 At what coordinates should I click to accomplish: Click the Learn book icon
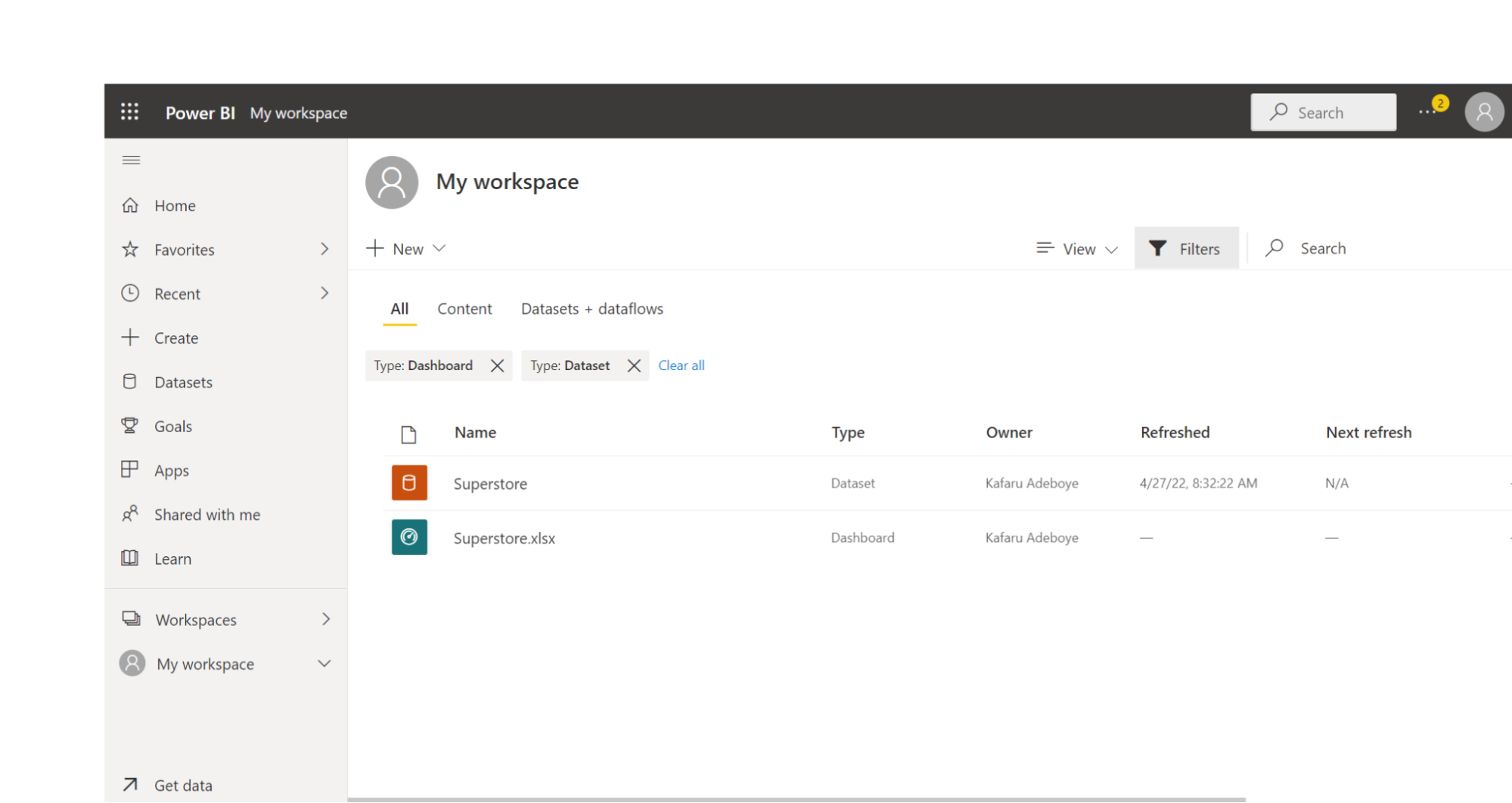pos(130,558)
